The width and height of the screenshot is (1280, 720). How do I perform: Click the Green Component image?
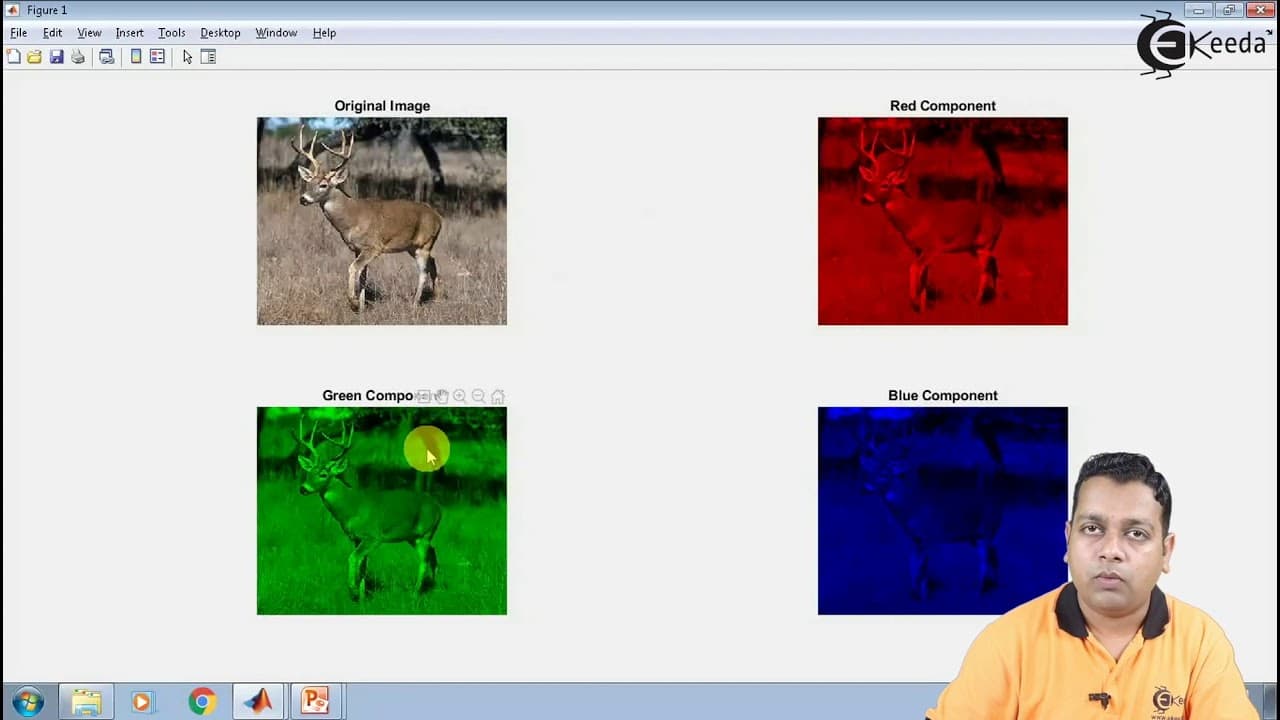(382, 511)
